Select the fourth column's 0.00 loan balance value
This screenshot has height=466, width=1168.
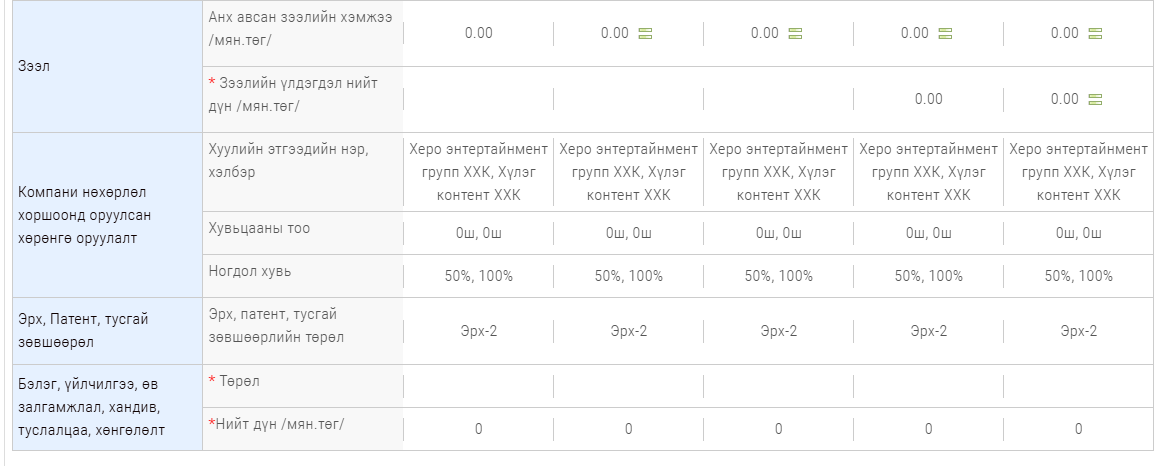coord(928,99)
